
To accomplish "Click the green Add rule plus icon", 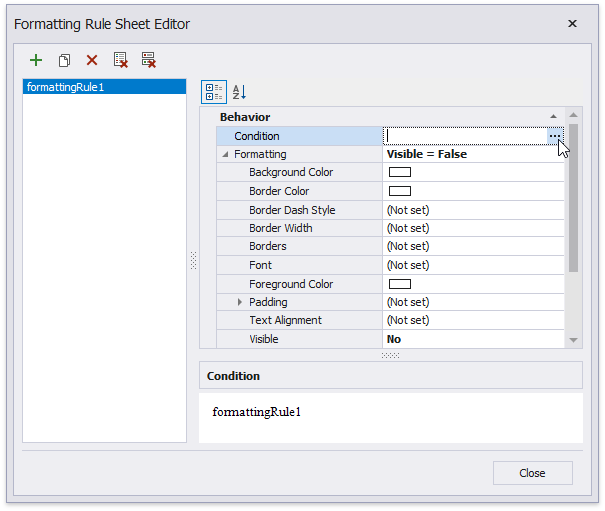I will pos(36,61).
